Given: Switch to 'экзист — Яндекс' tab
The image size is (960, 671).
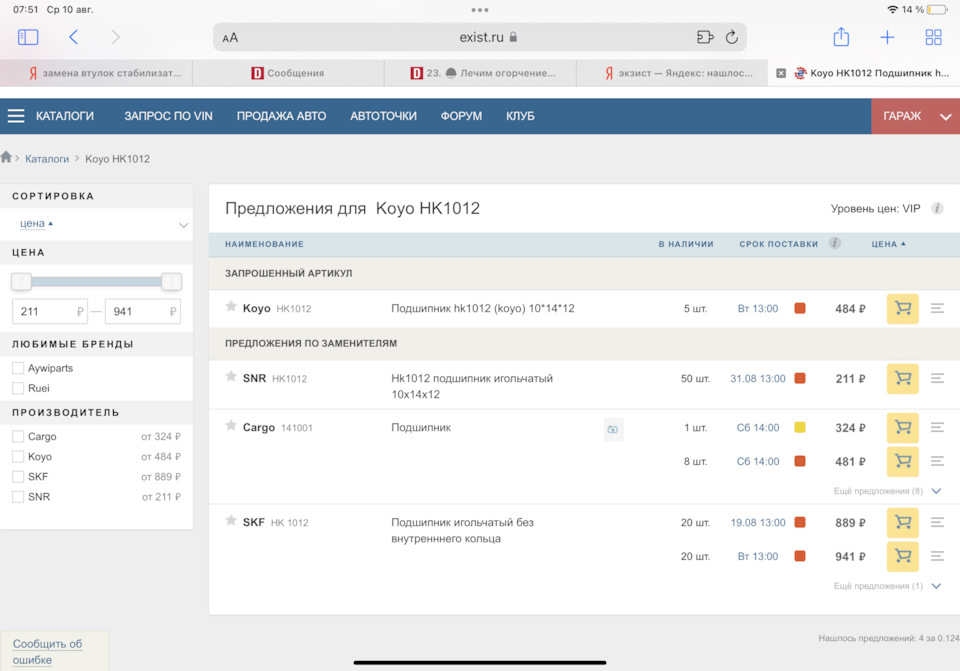Looking at the screenshot, I should (x=672, y=73).
